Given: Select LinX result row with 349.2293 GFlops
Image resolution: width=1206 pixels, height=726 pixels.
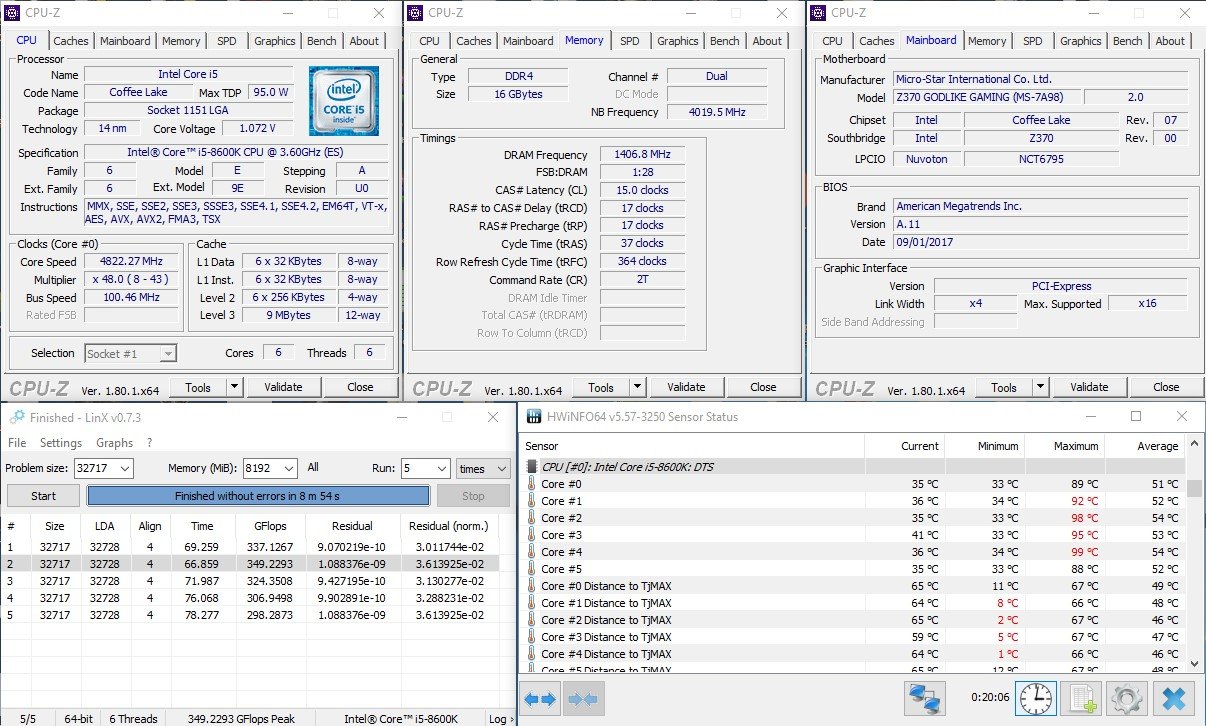Looking at the screenshot, I should [x=252, y=564].
